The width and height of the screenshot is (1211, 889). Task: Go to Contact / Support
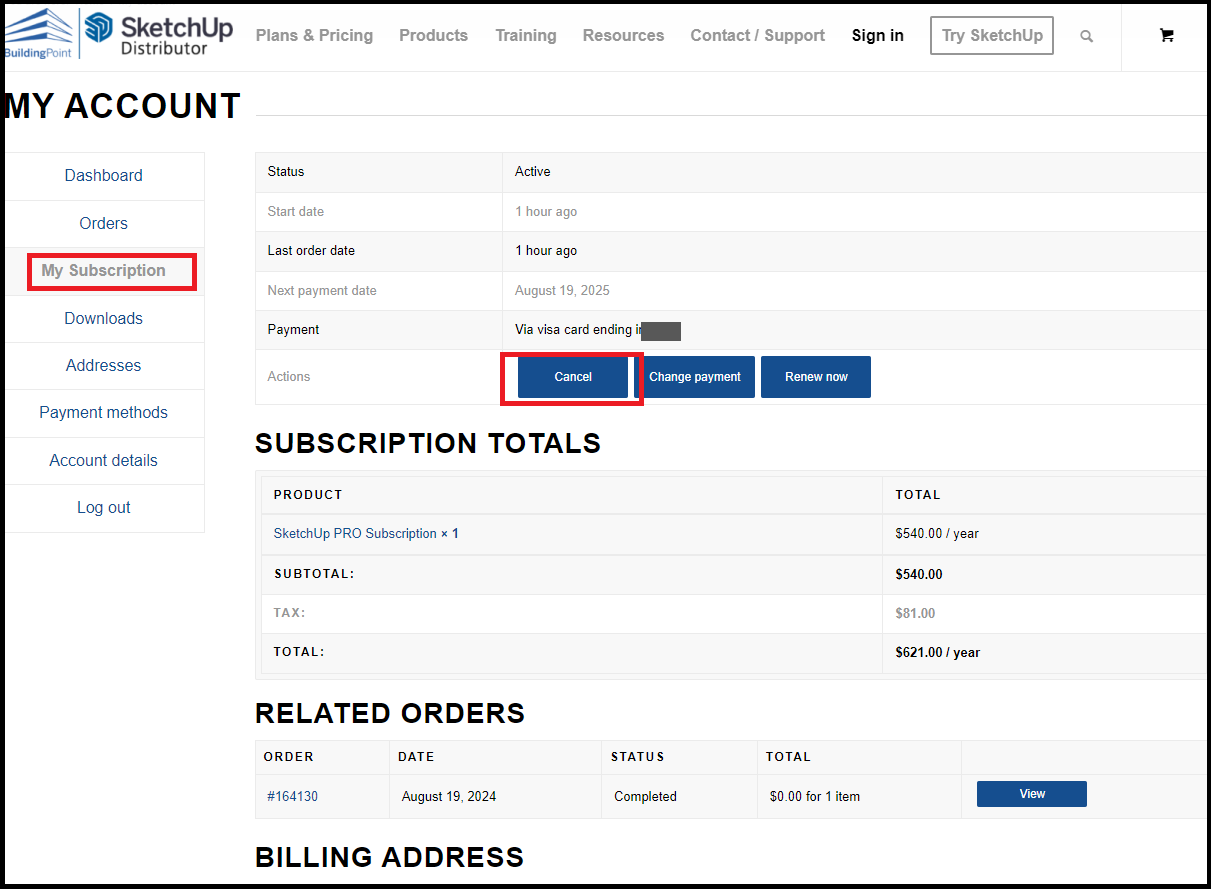tap(757, 35)
